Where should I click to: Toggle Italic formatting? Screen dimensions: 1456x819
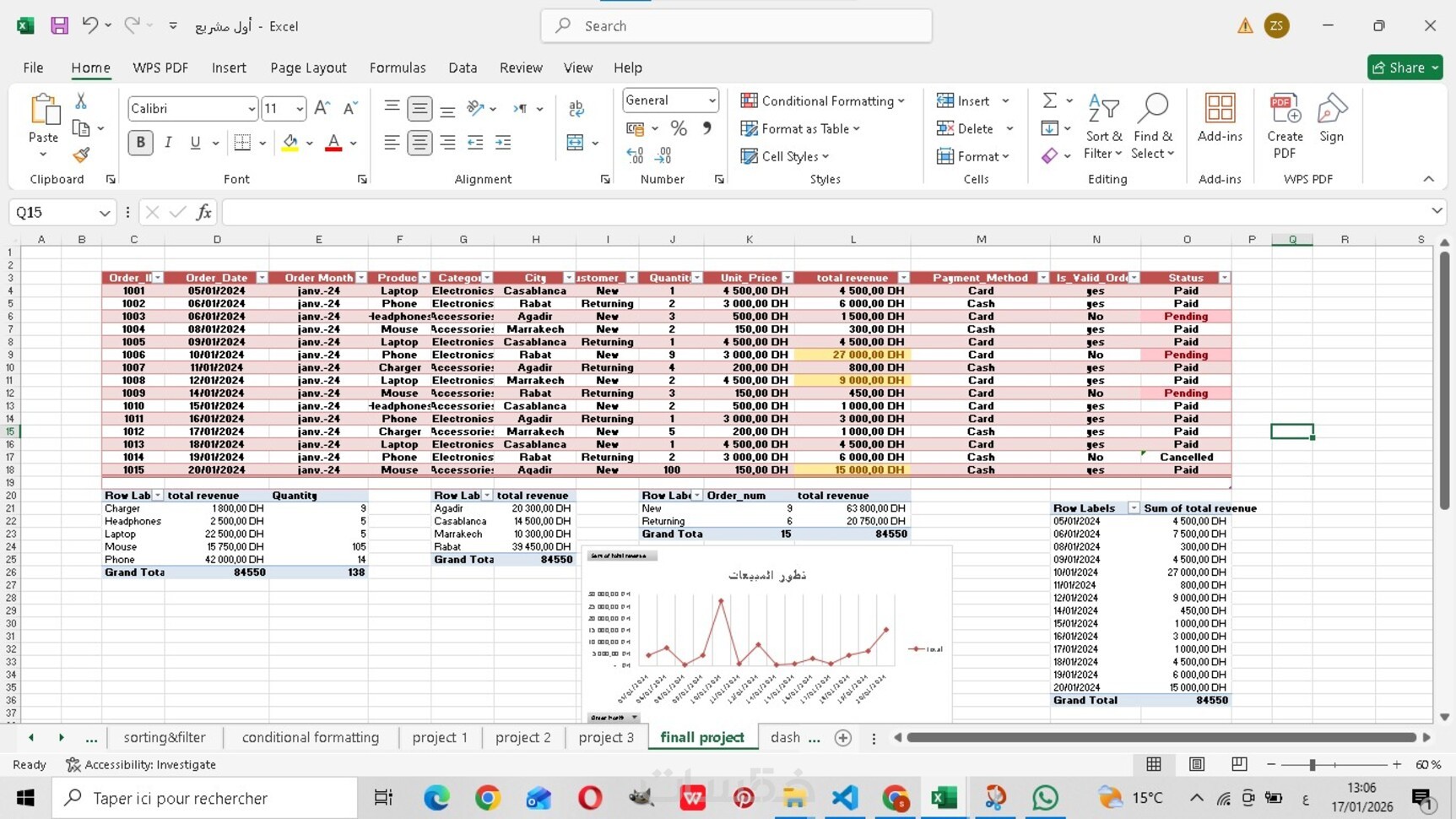[168, 143]
